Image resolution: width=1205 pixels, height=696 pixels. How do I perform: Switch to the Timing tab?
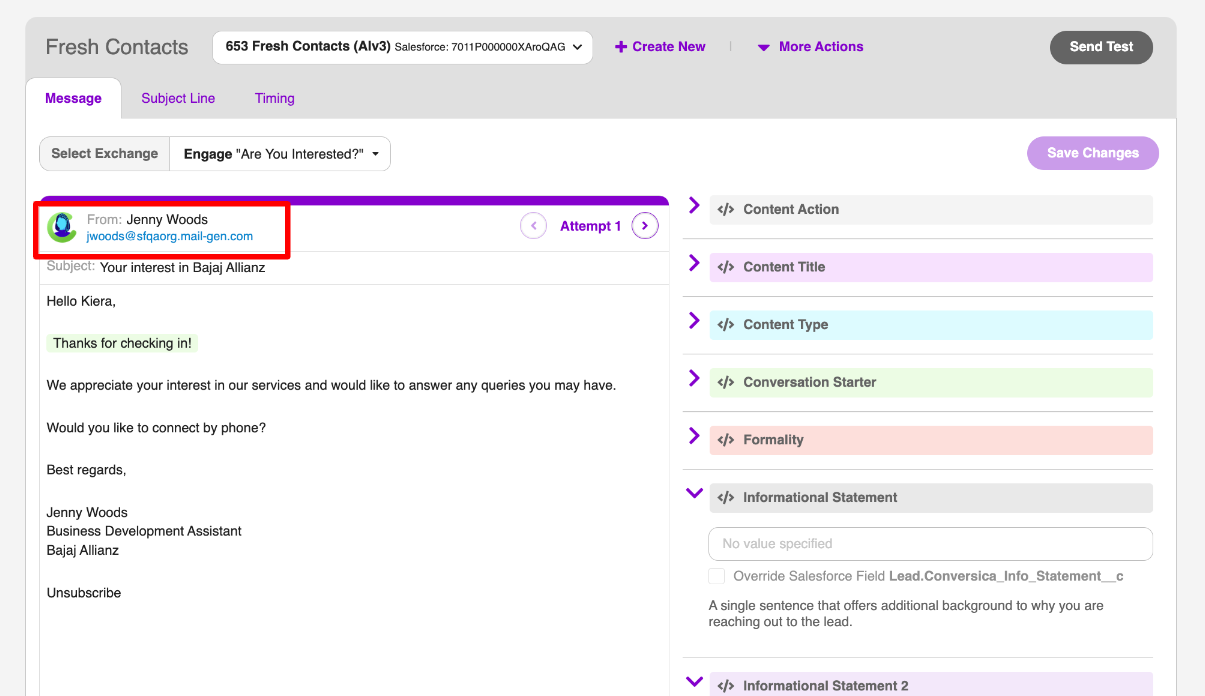point(274,98)
